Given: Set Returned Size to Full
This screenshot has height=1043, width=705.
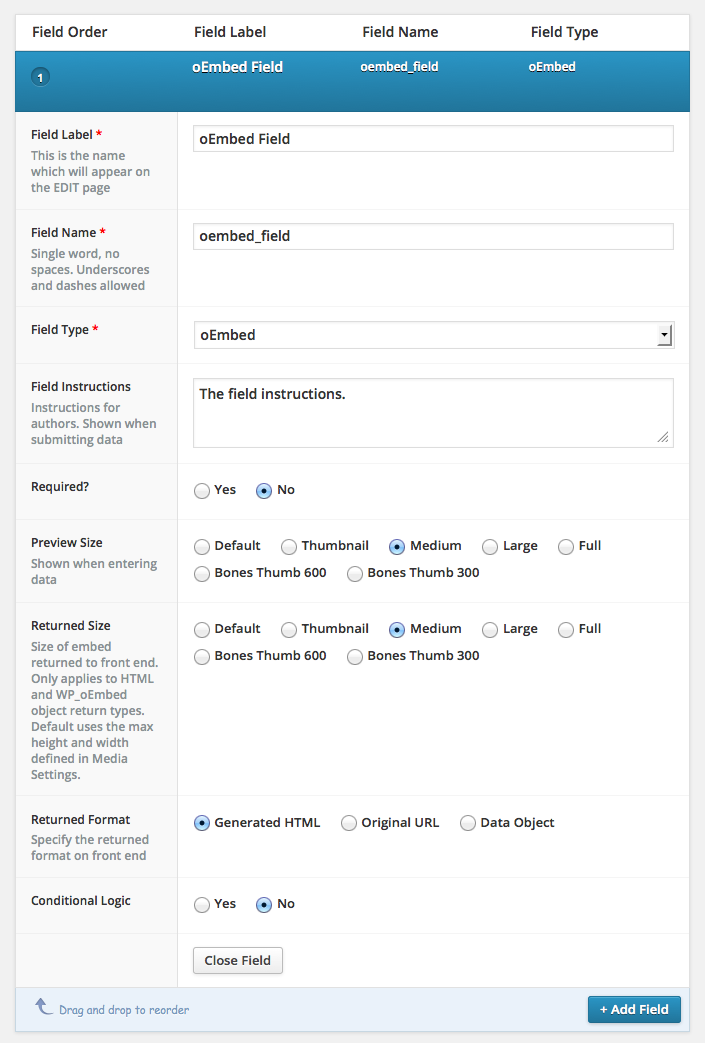Looking at the screenshot, I should (566, 630).
